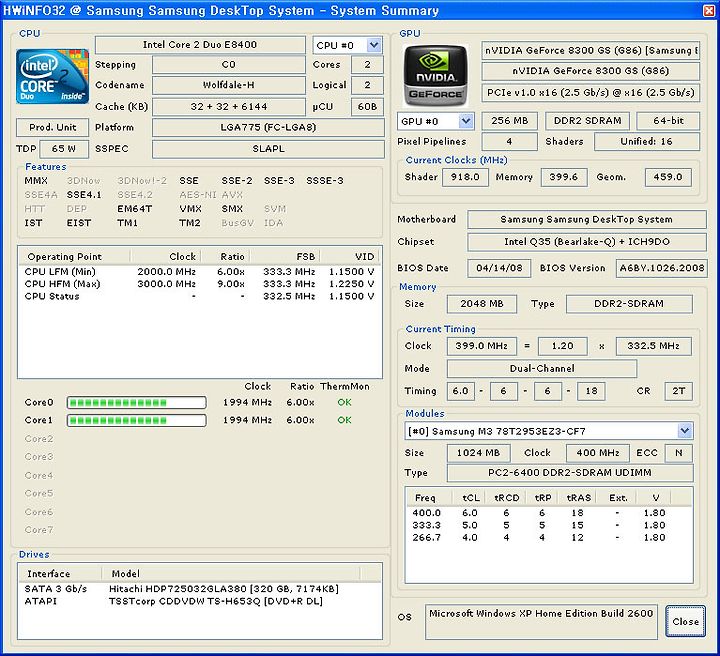Click the 400.0 frequency timing row
The image size is (720, 656).
[549, 512]
